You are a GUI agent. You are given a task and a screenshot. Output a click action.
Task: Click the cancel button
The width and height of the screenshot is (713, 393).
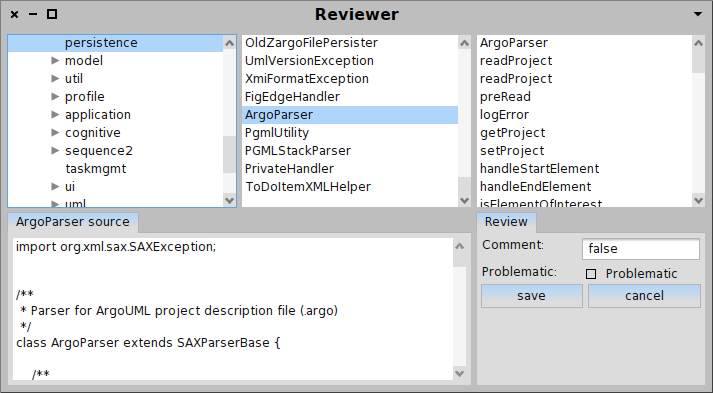[x=644, y=296]
